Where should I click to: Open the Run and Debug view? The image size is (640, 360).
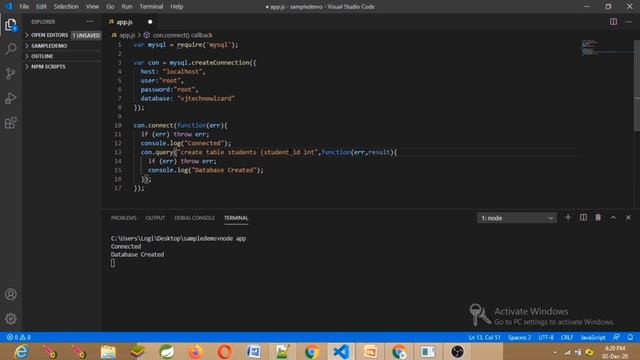click(11, 98)
